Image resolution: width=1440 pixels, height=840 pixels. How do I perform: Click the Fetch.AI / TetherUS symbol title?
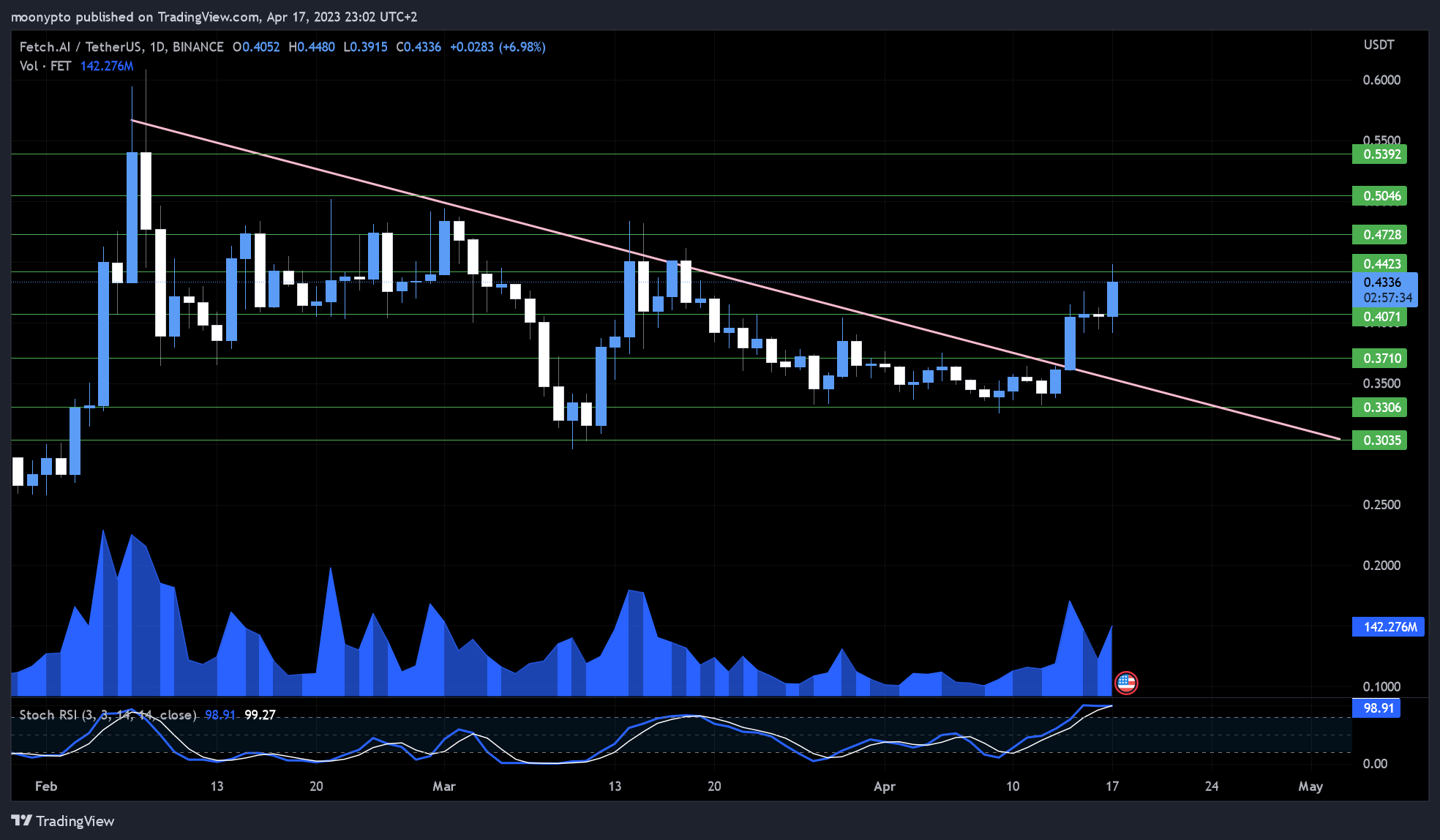tap(121, 47)
